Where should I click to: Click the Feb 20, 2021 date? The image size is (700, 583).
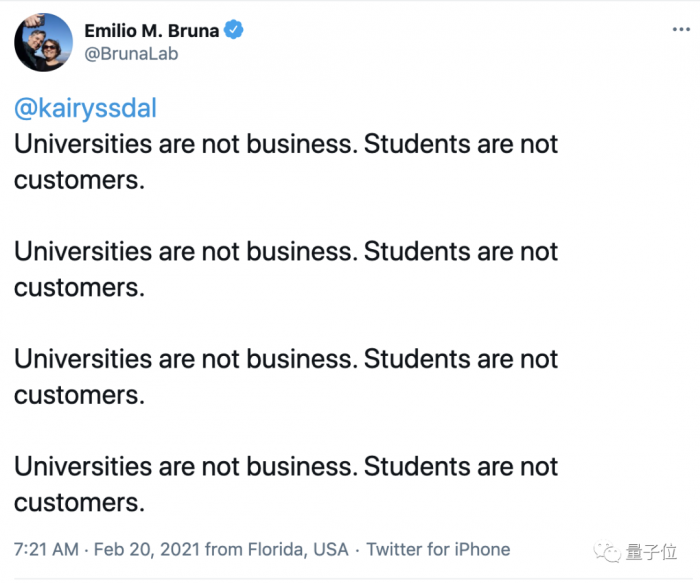147,549
